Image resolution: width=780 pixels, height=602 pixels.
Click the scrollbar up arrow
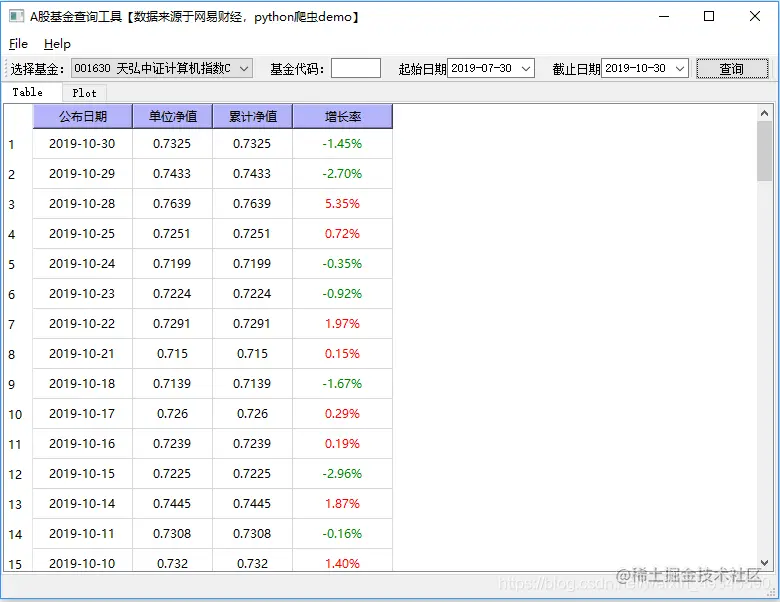(x=765, y=113)
